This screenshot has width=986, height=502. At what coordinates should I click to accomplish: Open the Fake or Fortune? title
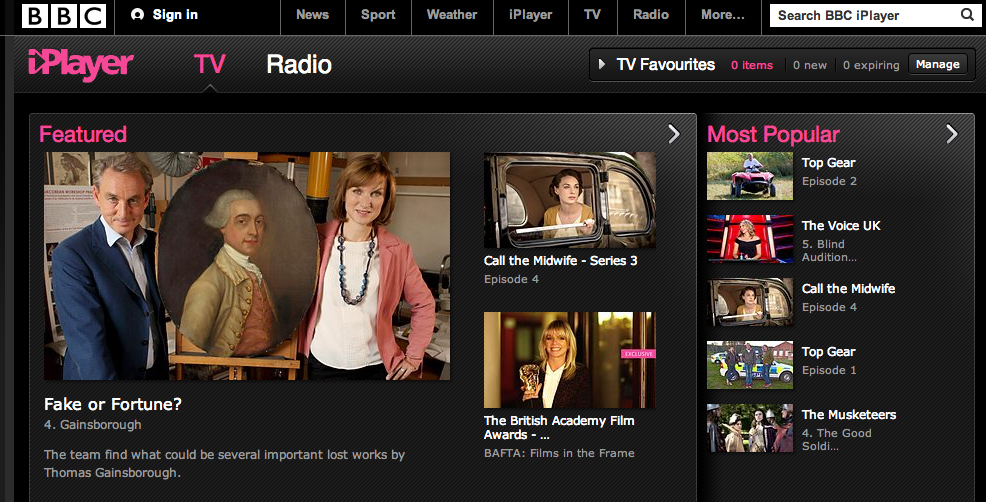pos(113,404)
